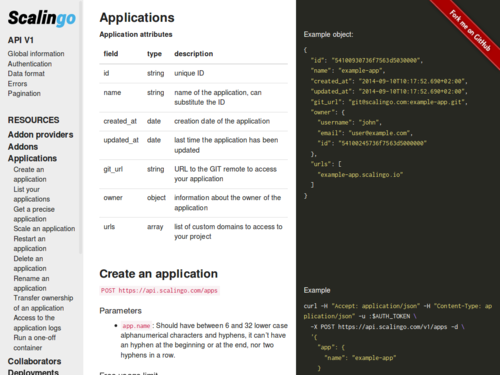Open Scale an application link
Viewport: 500px width, 375px height.
pos(44,229)
